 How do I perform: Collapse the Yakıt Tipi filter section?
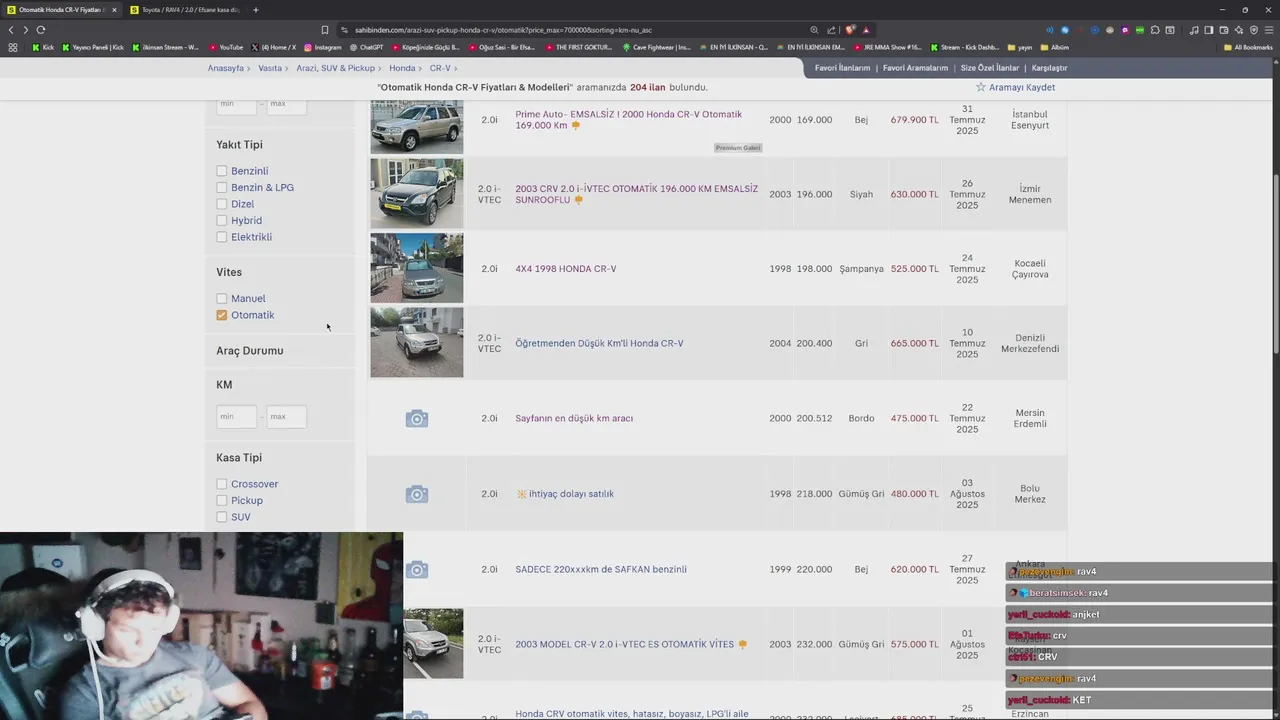[239, 145]
